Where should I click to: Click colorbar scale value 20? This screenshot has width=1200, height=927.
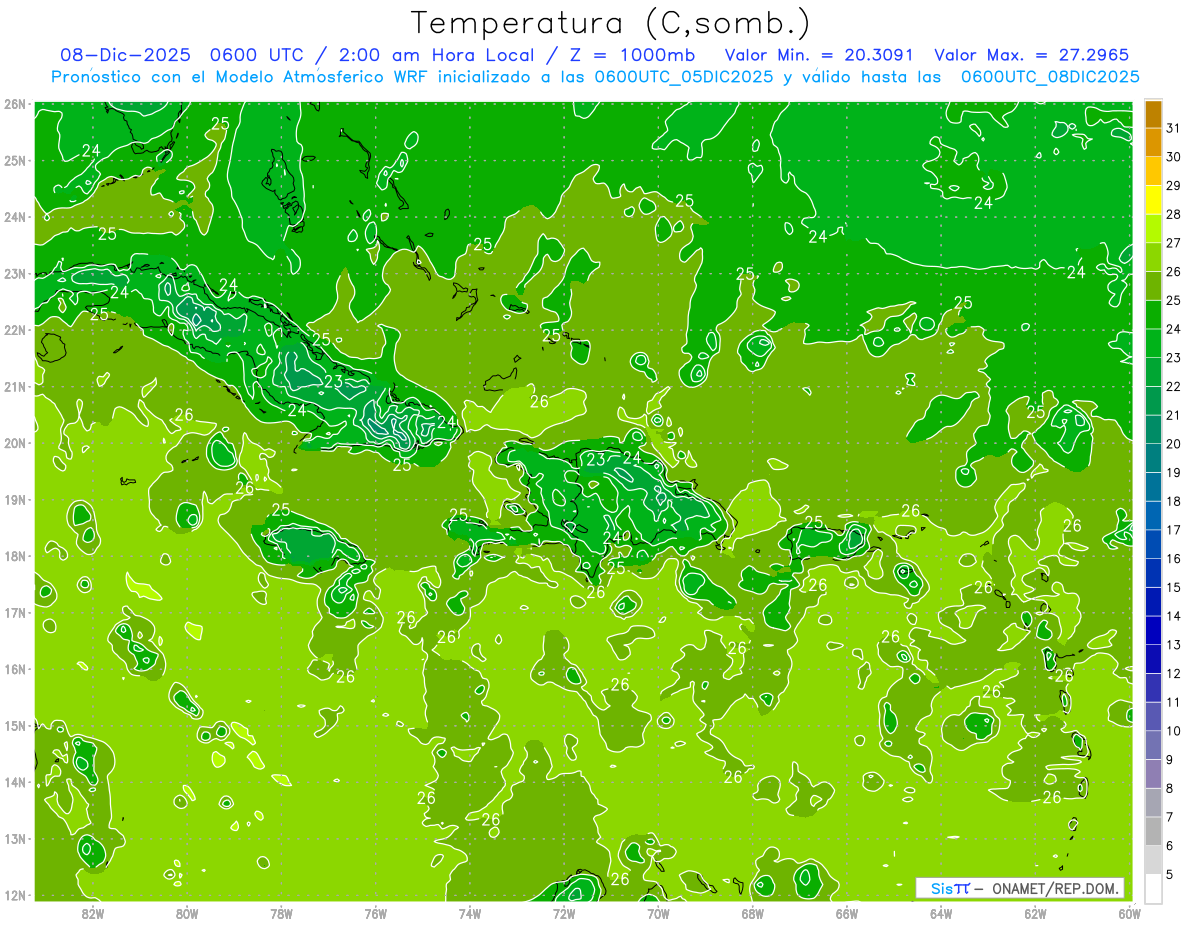tap(1174, 444)
